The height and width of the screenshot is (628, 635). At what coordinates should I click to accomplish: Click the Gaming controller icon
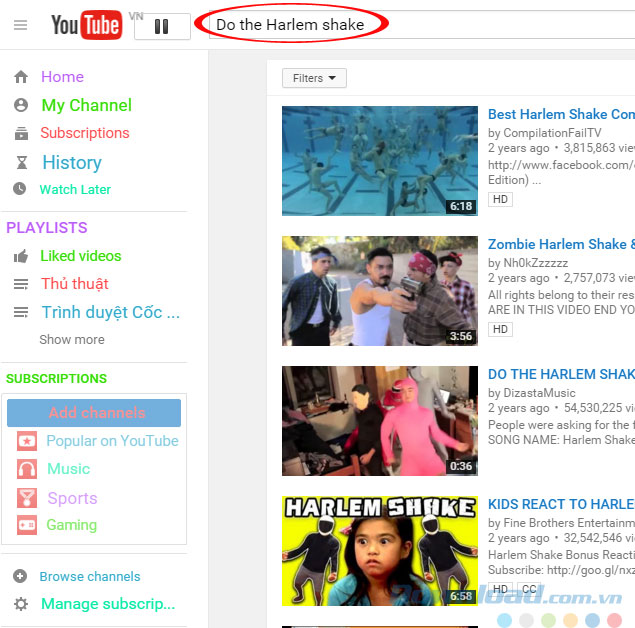27,525
